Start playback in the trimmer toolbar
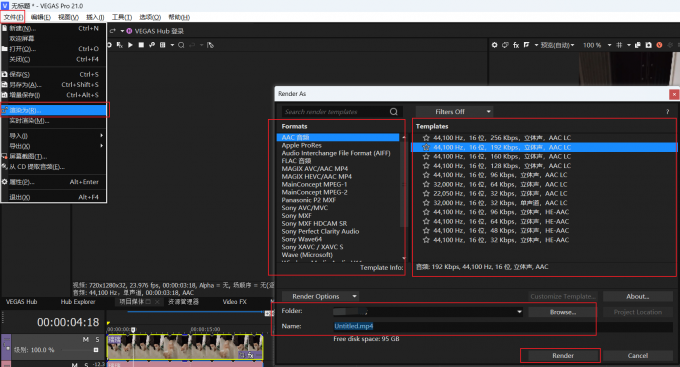Image resolution: width=680 pixels, height=367 pixels. coord(130,45)
